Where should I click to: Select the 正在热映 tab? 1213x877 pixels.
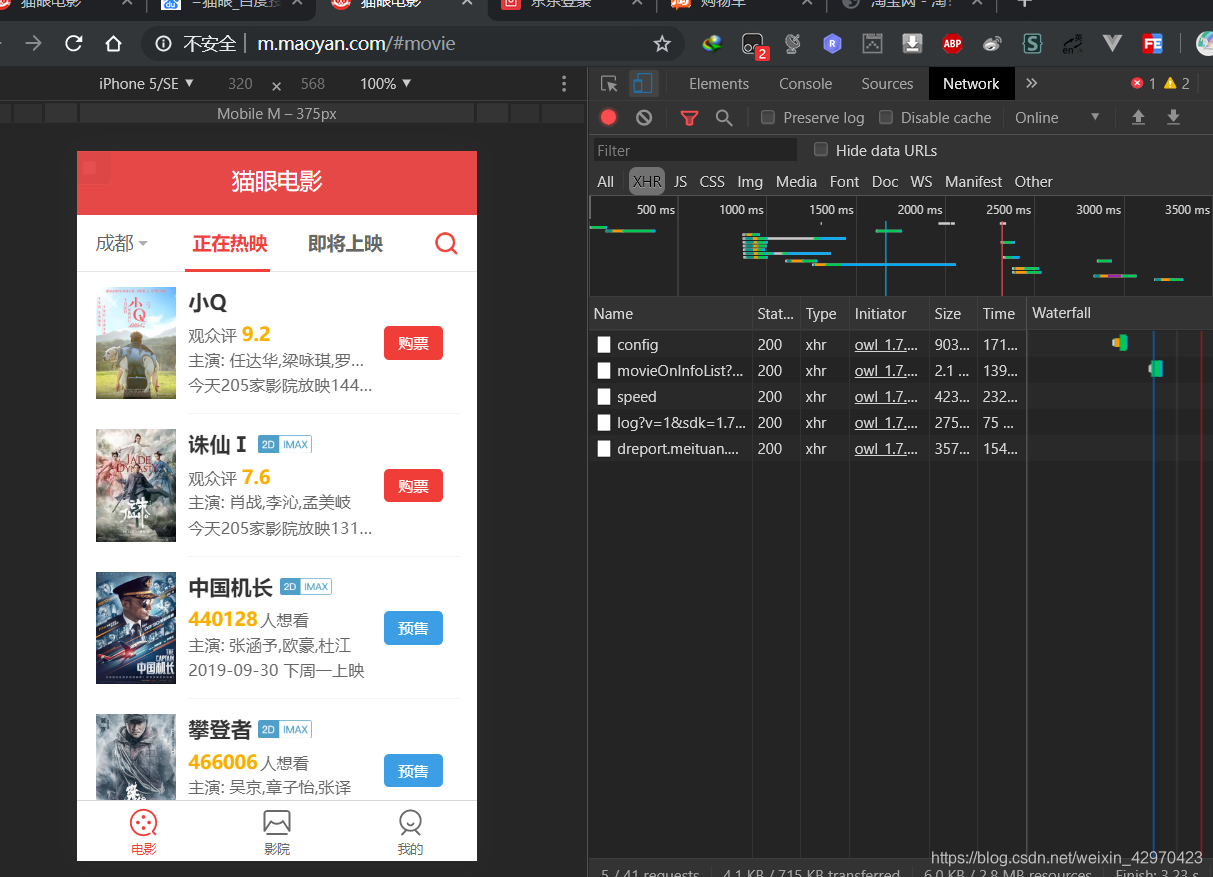[229, 243]
